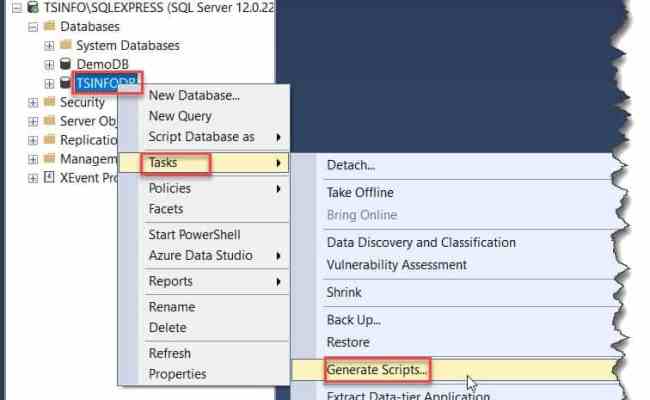Open the Policies submenu entry
This screenshot has width=650, height=400.
click(204, 188)
